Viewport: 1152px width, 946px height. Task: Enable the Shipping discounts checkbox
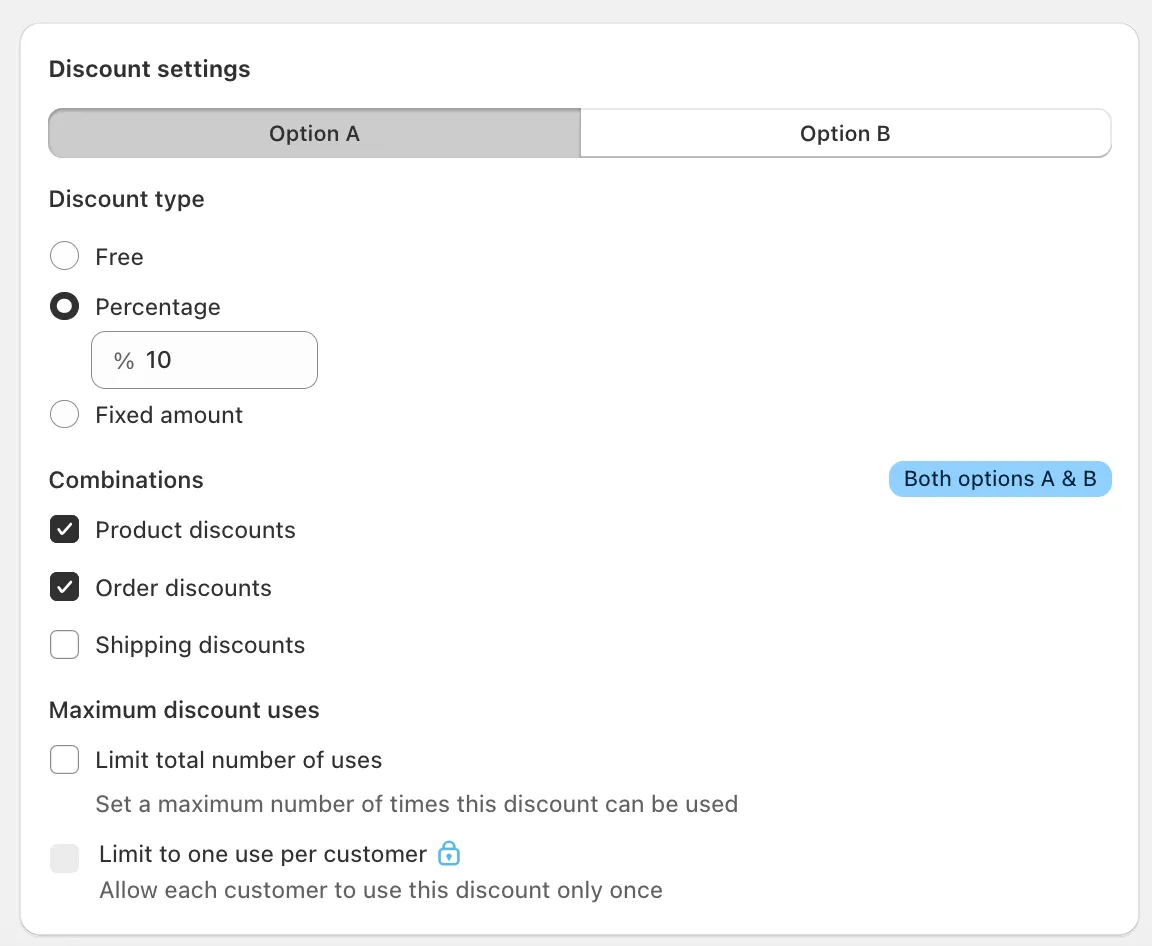click(64, 644)
